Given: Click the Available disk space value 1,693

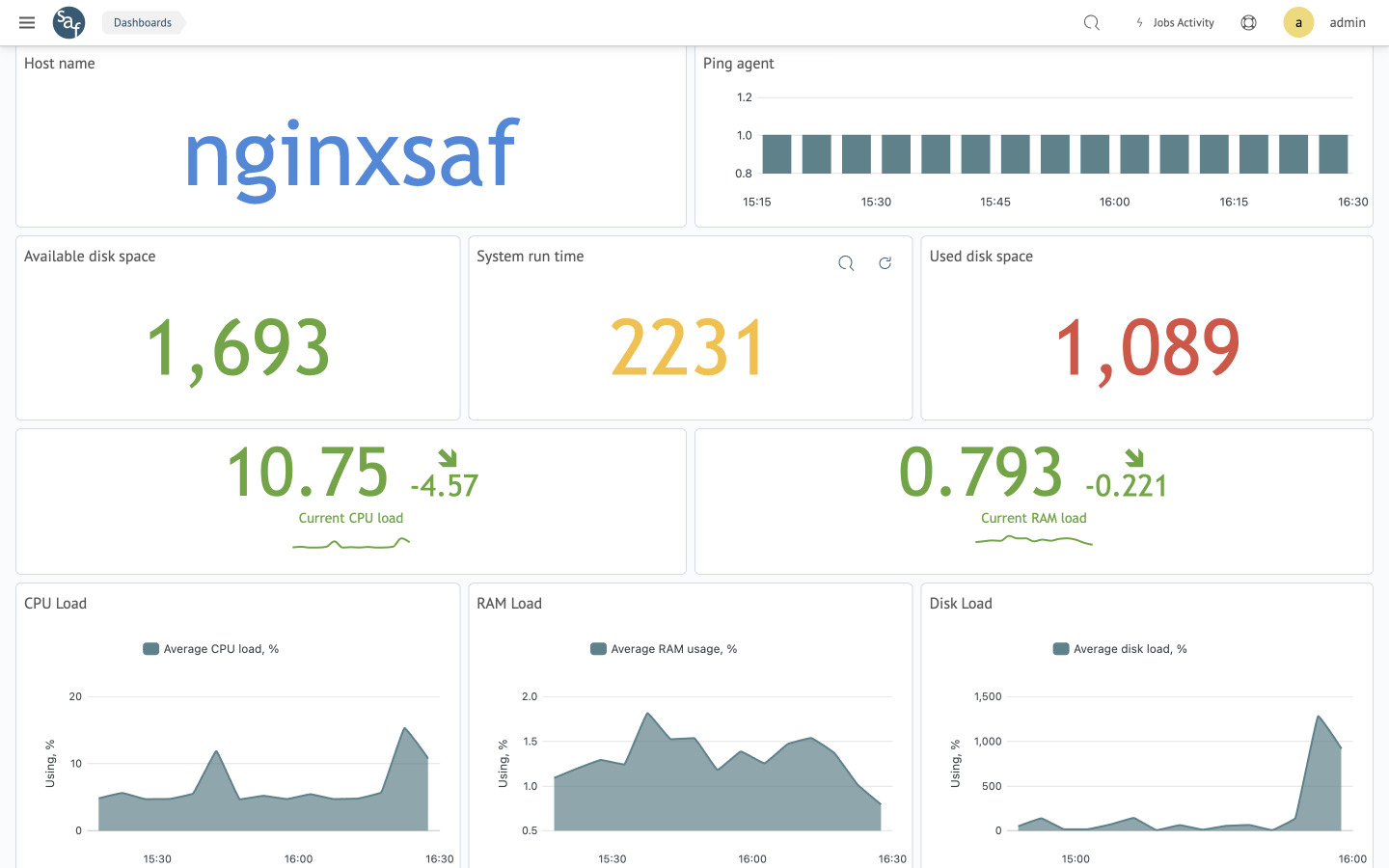Looking at the screenshot, I should click(237, 348).
